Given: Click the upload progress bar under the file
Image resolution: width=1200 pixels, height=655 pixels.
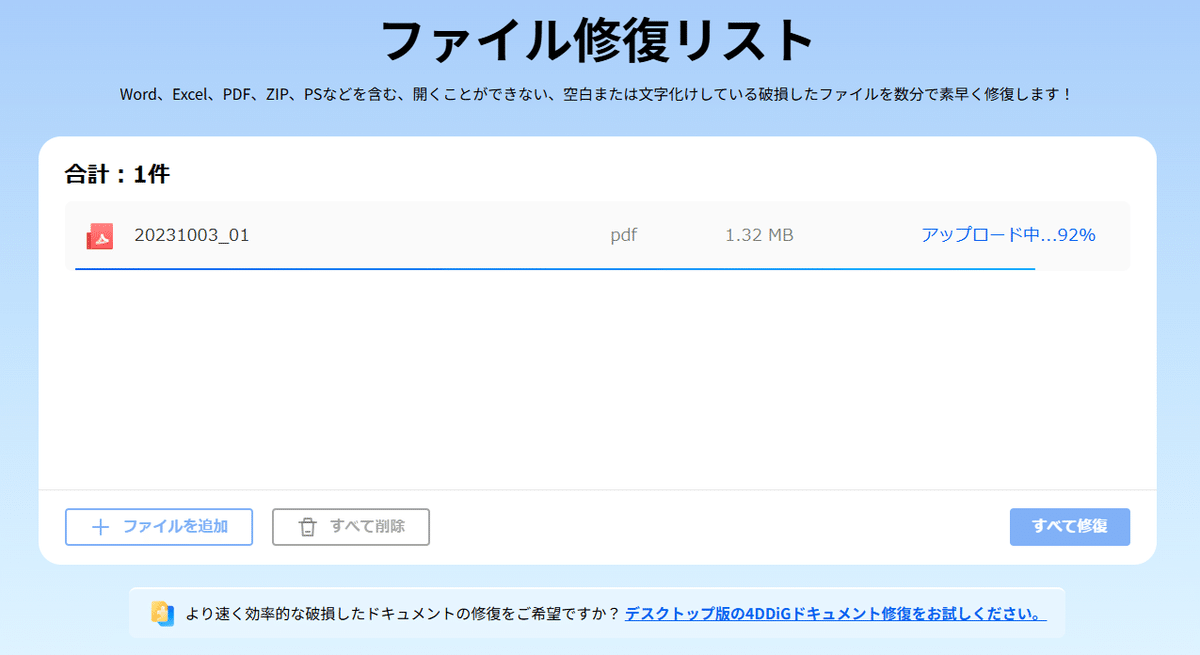Looking at the screenshot, I should pos(555,269).
